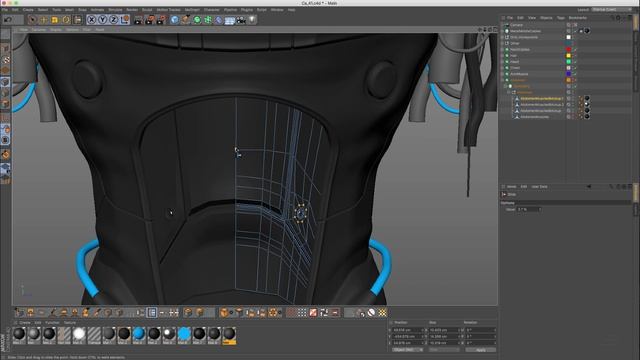Viewport: 640px width, 360px height.
Task: Add a Cube primitive object
Action: click(x=175, y=20)
